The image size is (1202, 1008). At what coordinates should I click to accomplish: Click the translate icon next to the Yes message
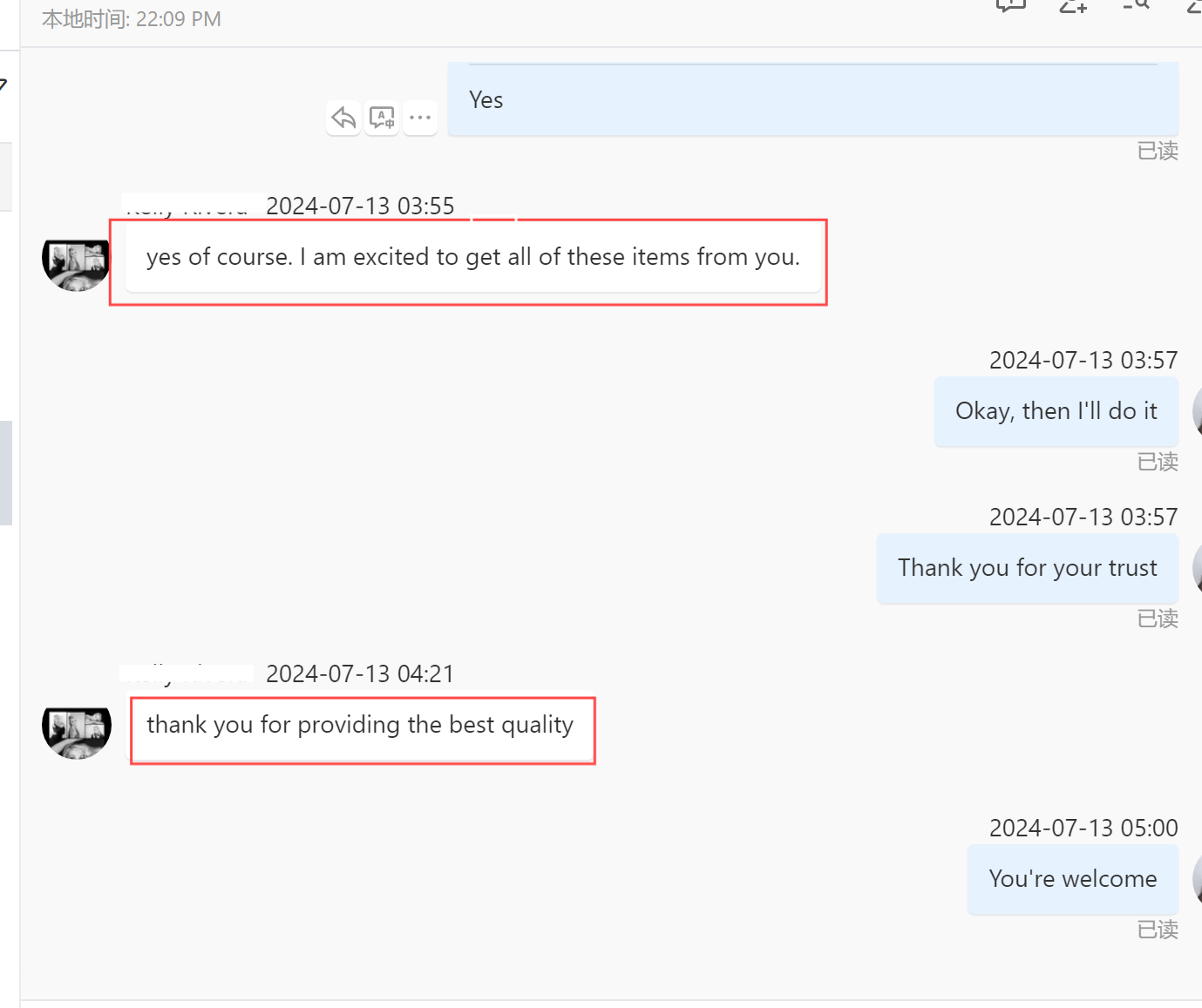point(382,118)
